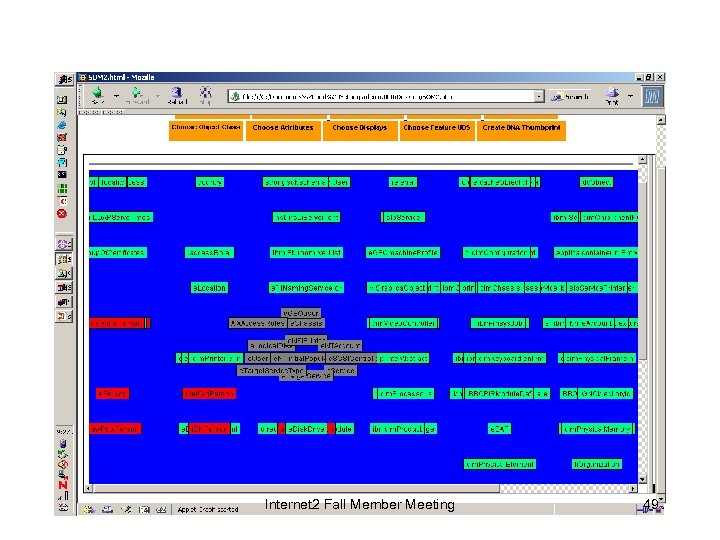Click the Back navigation arrow
Image resolution: width=720 pixels, height=540 pixels.
pyautogui.click(x=97, y=95)
